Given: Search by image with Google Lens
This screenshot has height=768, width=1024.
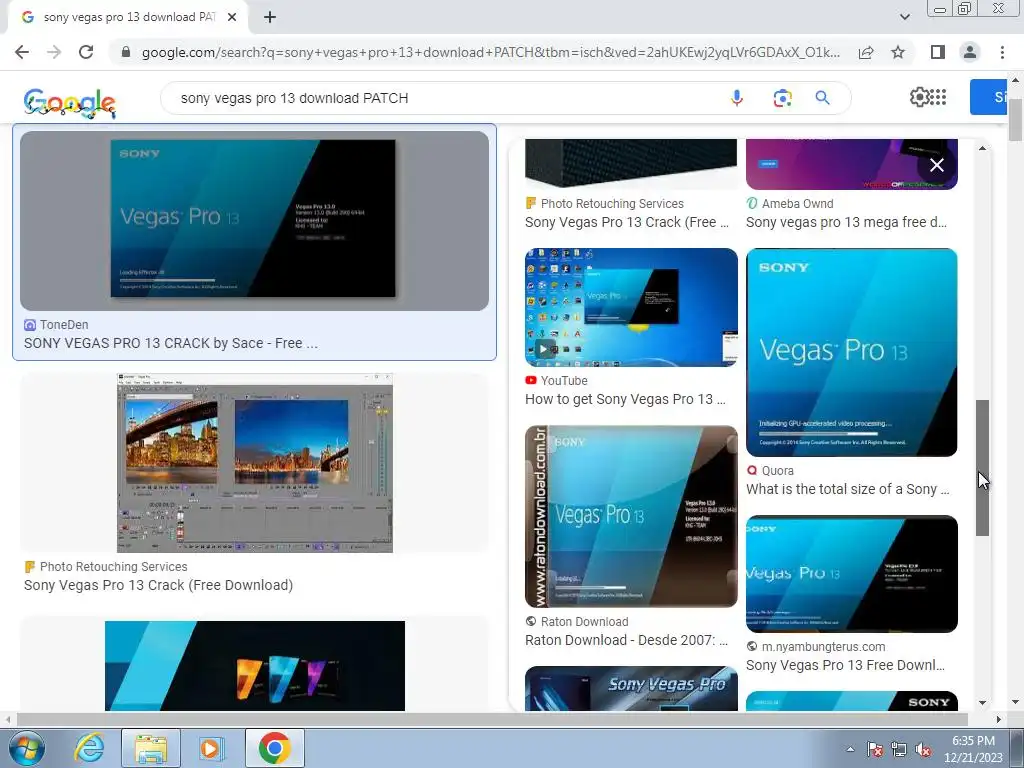Looking at the screenshot, I should tap(782, 98).
